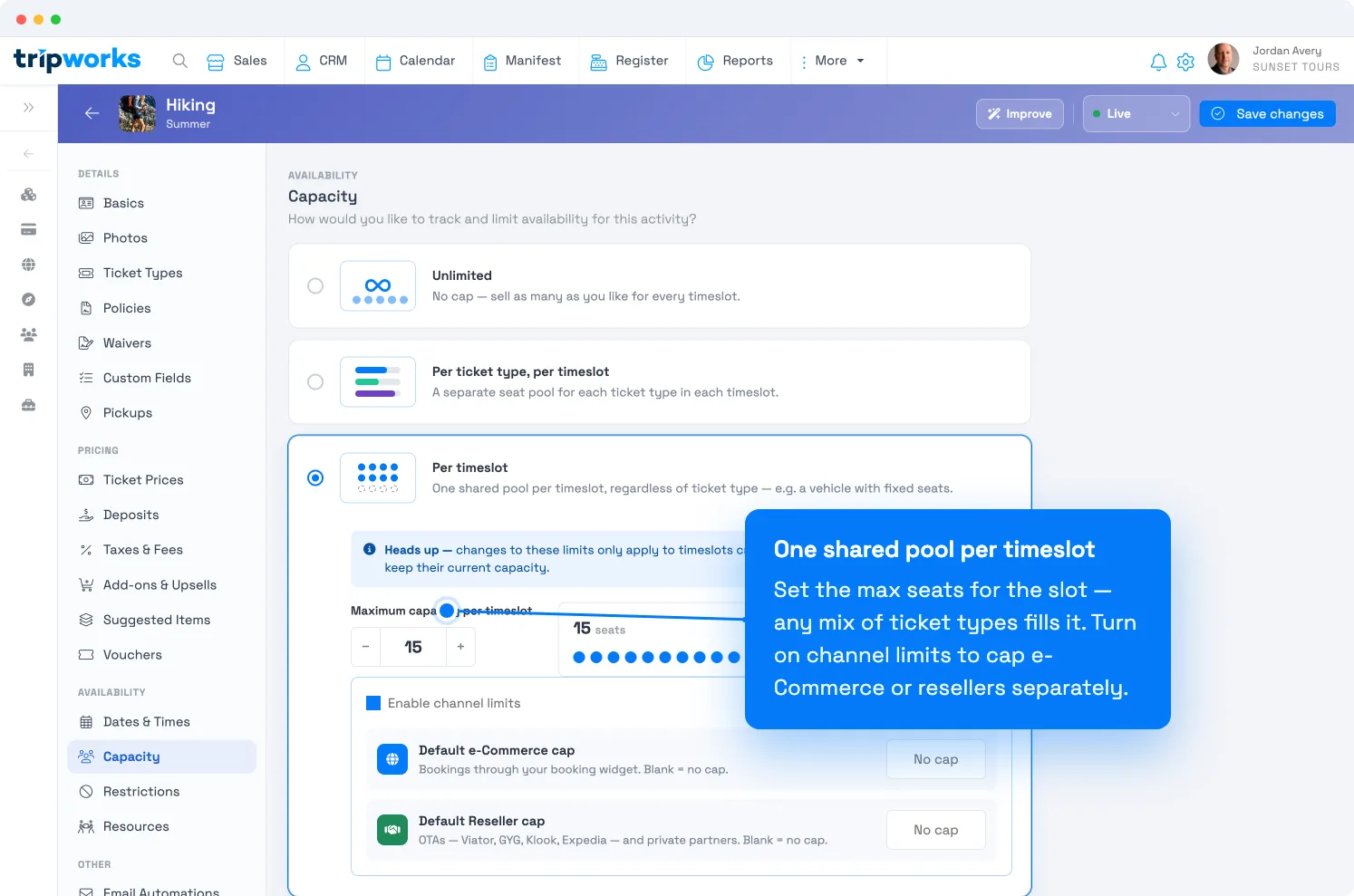Viewport: 1354px width, 896px height.
Task: Select Per ticket type, per timeslot radio
Action: click(x=315, y=381)
